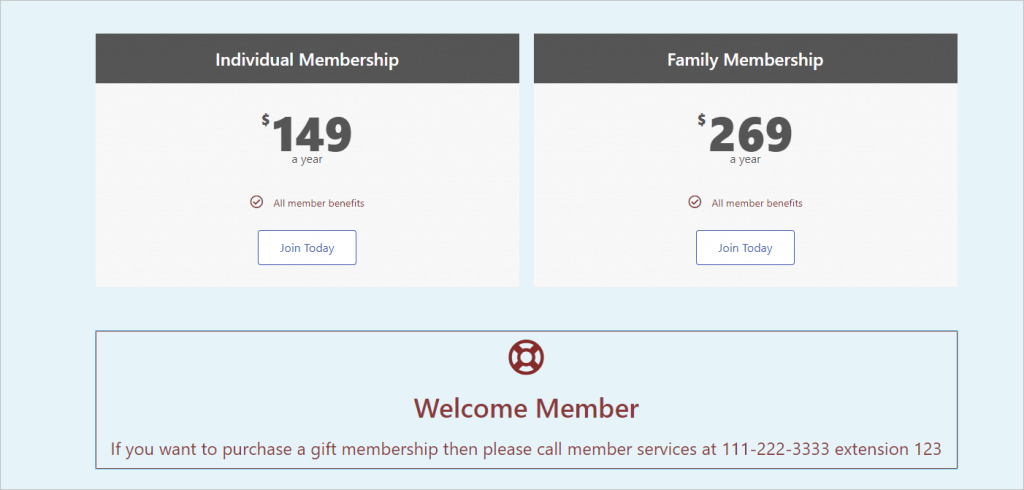1024x490 pixels.
Task: Select the Family Membership header
Action: click(x=745, y=59)
